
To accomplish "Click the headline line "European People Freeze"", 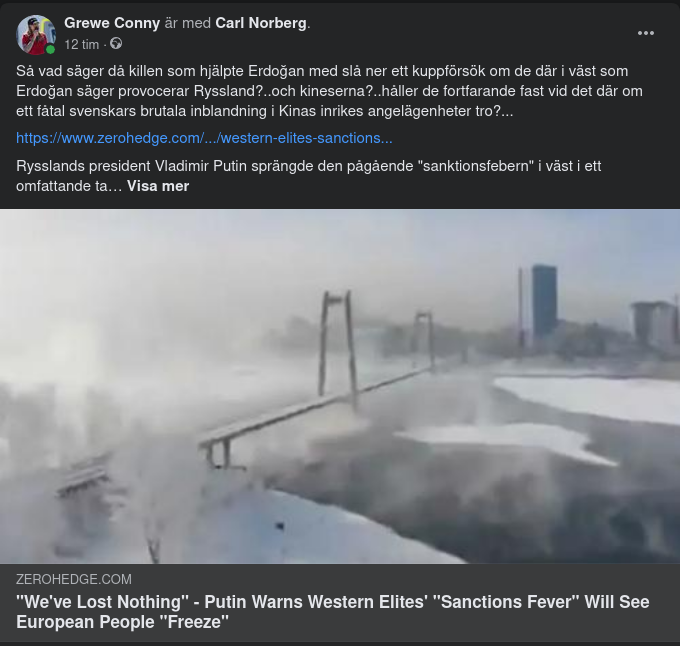I will (x=122, y=622).
